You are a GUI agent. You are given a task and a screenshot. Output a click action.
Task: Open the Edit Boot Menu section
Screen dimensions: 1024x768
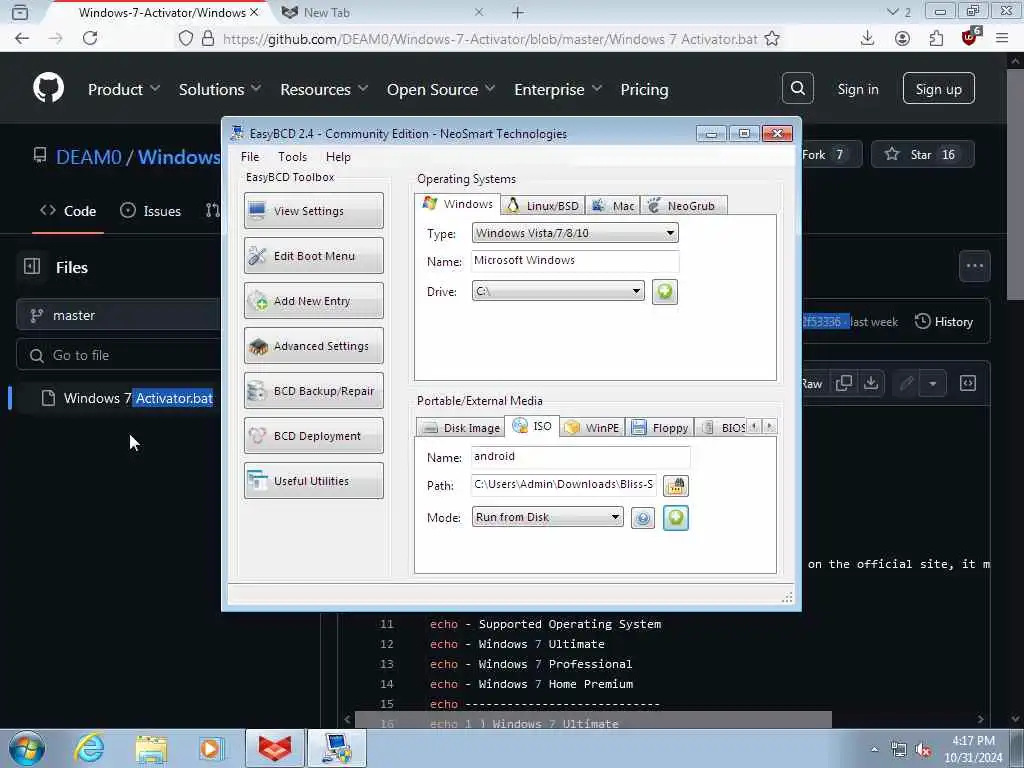[313, 255]
